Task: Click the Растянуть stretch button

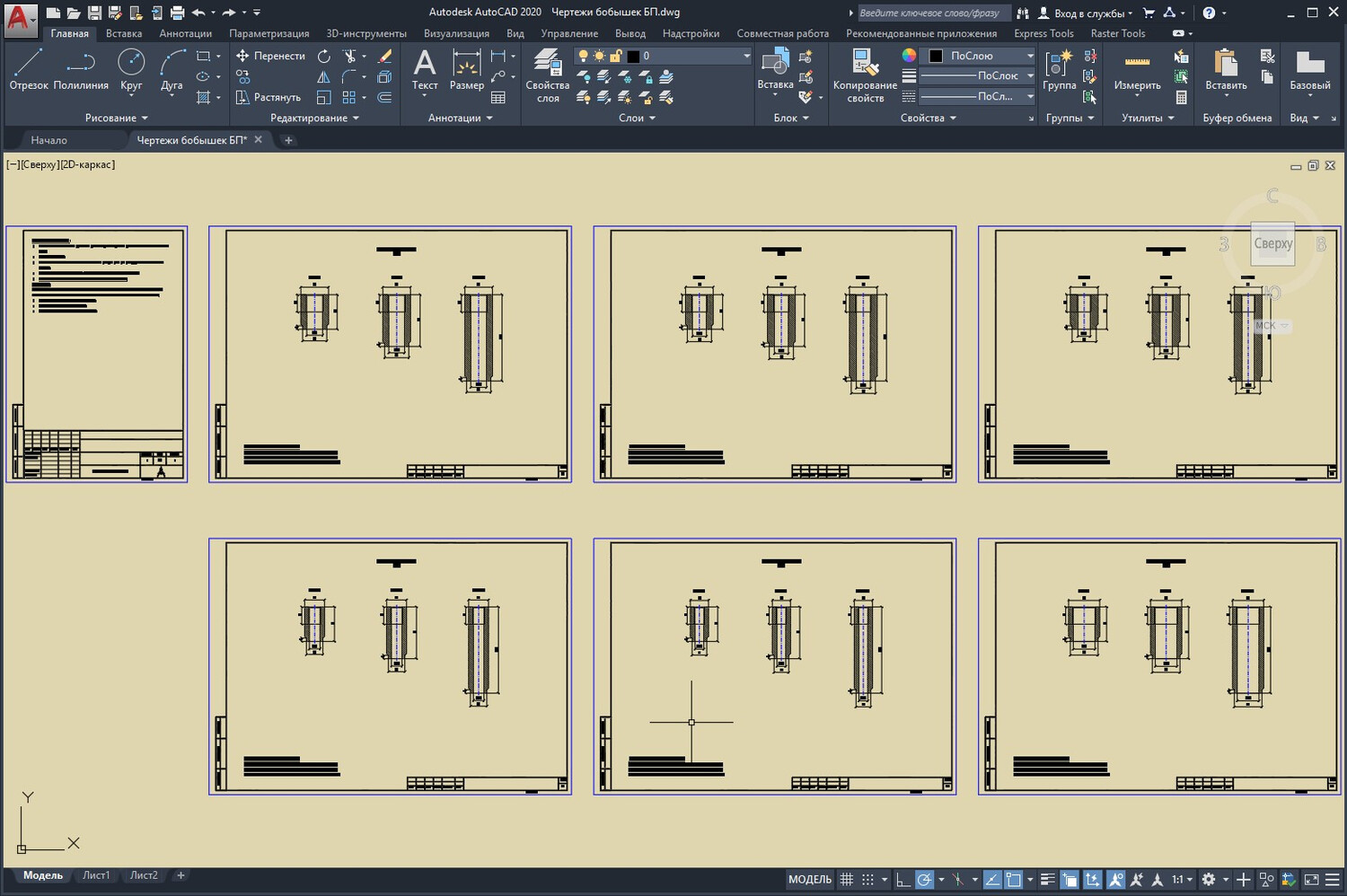Action: point(268,97)
